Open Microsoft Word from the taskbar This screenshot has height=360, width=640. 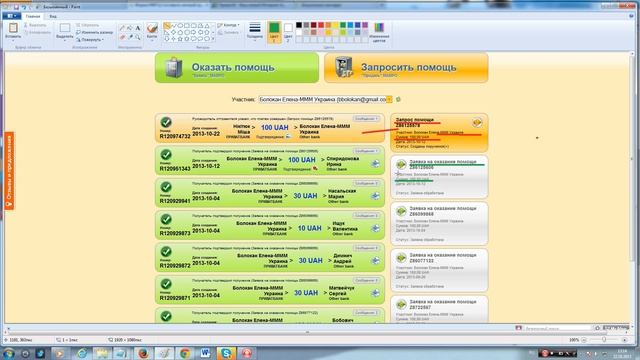tap(205, 353)
